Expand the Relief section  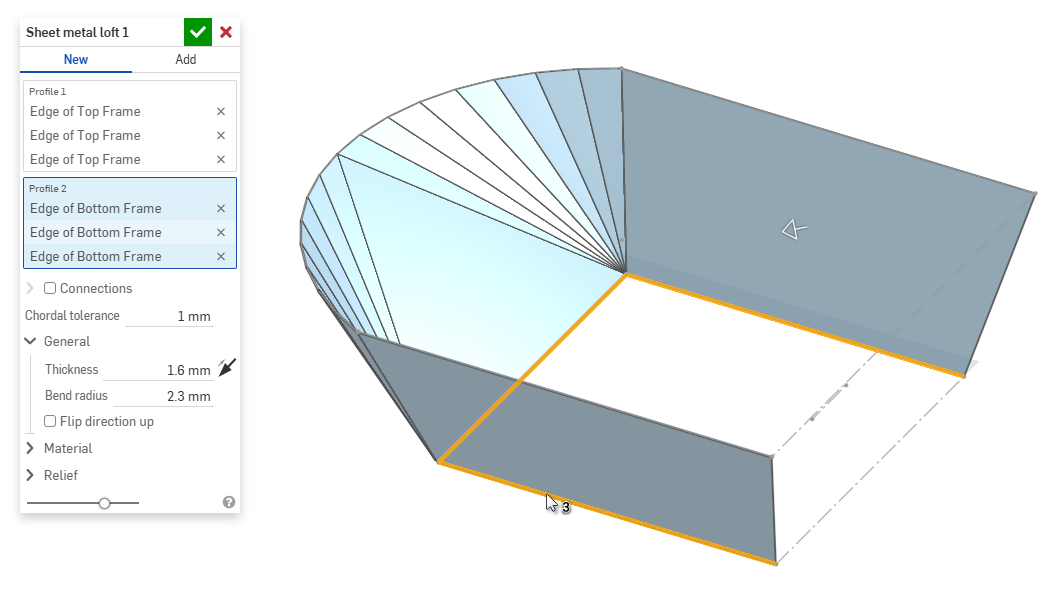pyautogui.click(x=30, y=476)
